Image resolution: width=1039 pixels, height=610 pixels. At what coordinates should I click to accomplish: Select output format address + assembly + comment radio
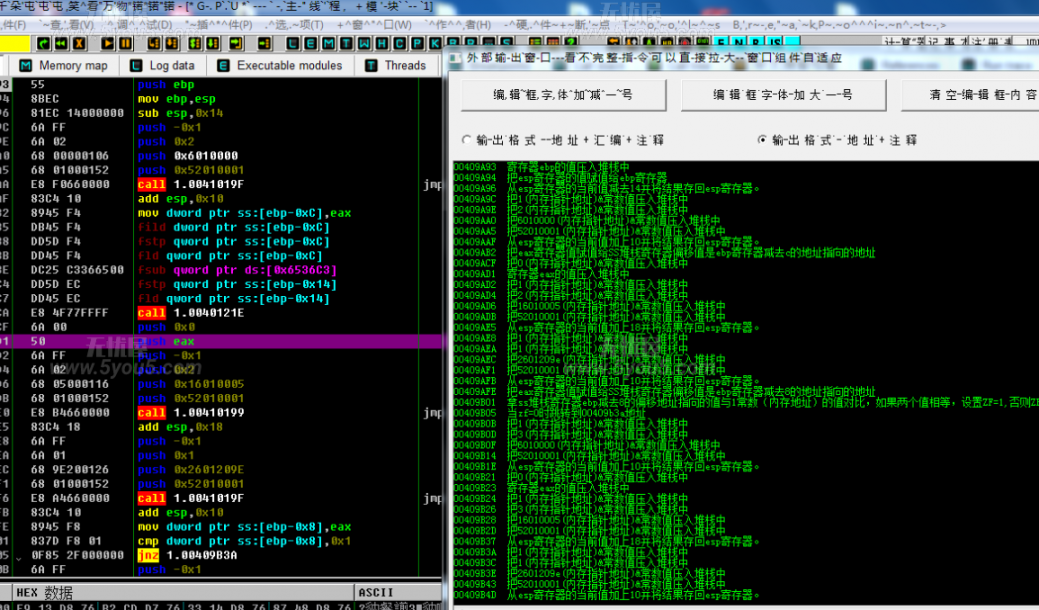[564, 140]
